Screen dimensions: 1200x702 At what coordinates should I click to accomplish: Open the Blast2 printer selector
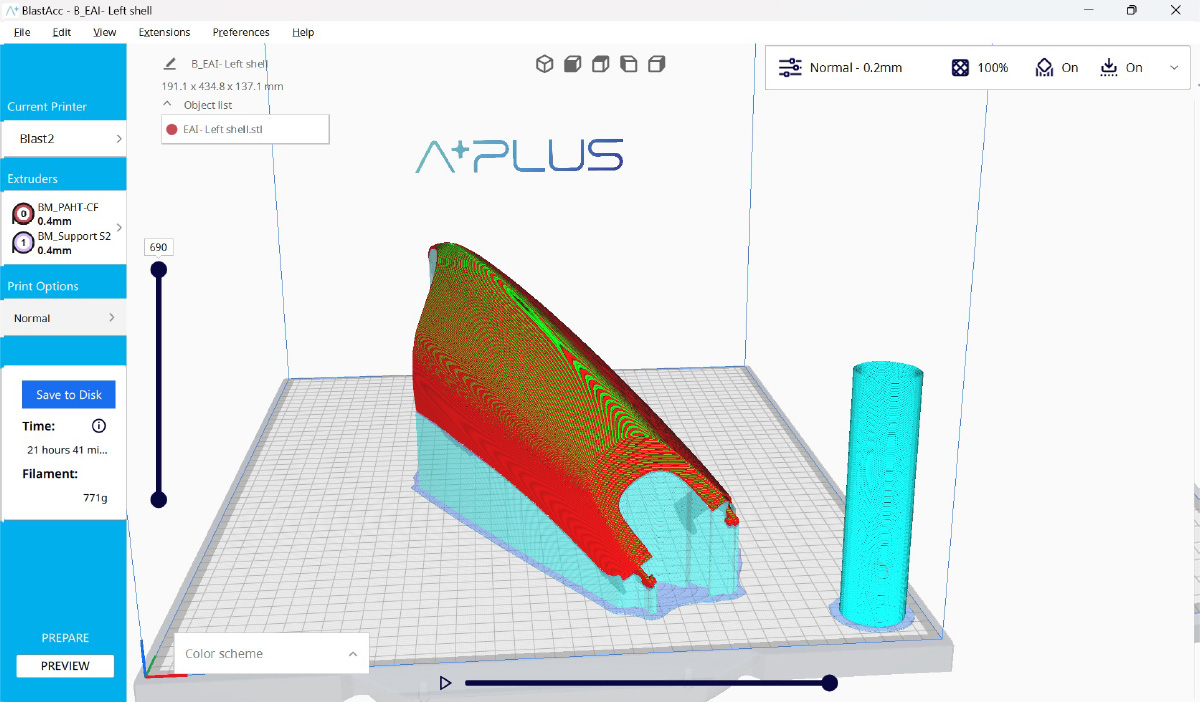click(x=64, y=139)
